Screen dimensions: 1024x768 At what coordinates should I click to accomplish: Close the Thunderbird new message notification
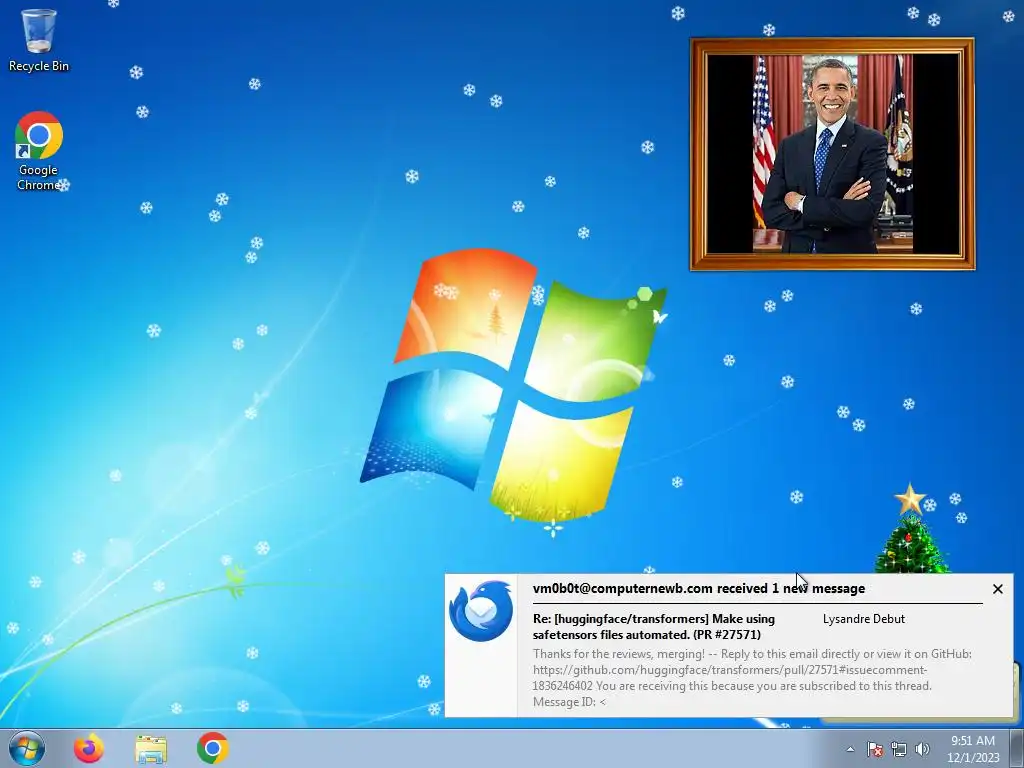pyautogui.click(x=998, y=589)
